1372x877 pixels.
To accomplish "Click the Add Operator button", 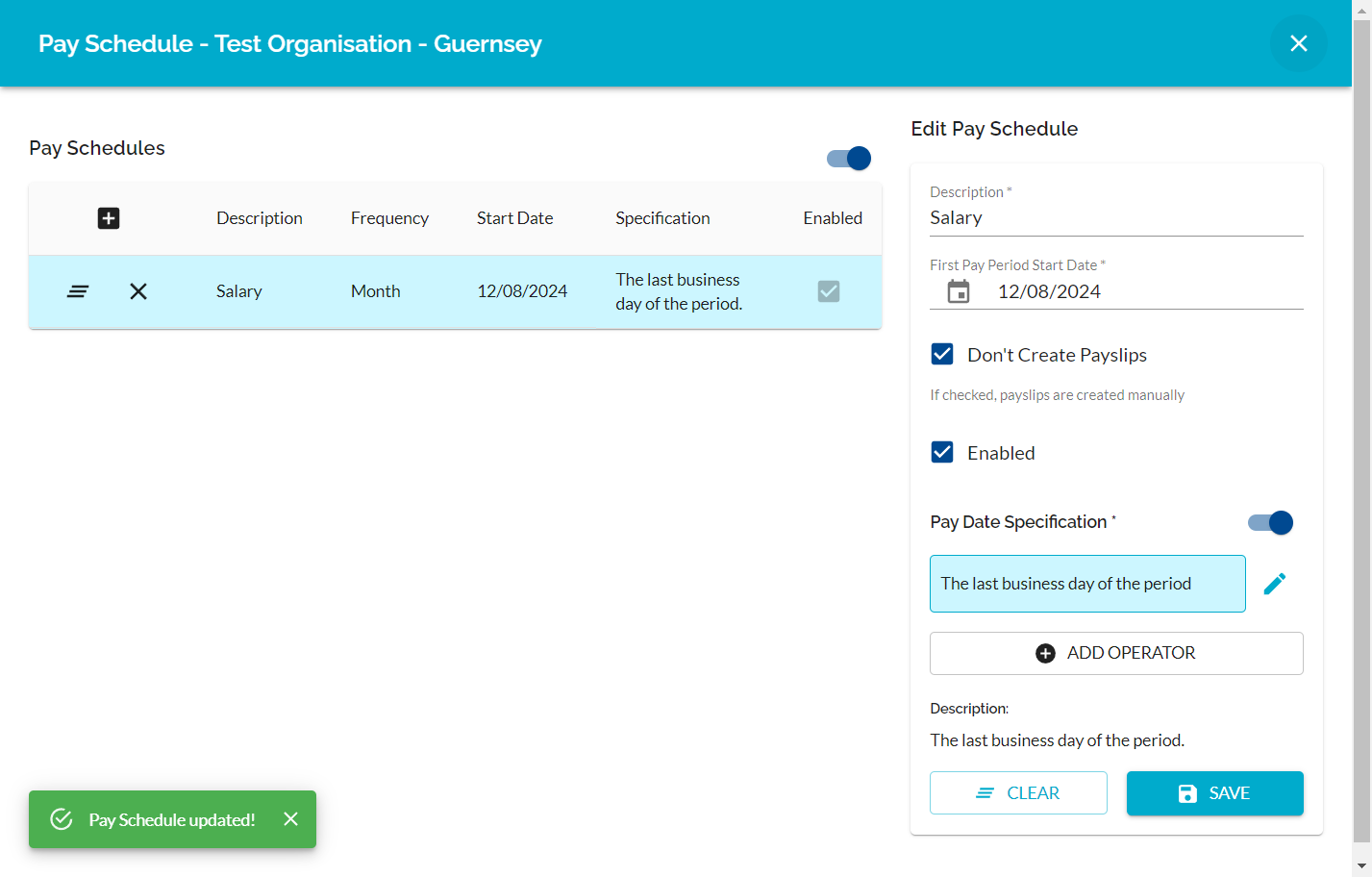I will (1116, 653).
